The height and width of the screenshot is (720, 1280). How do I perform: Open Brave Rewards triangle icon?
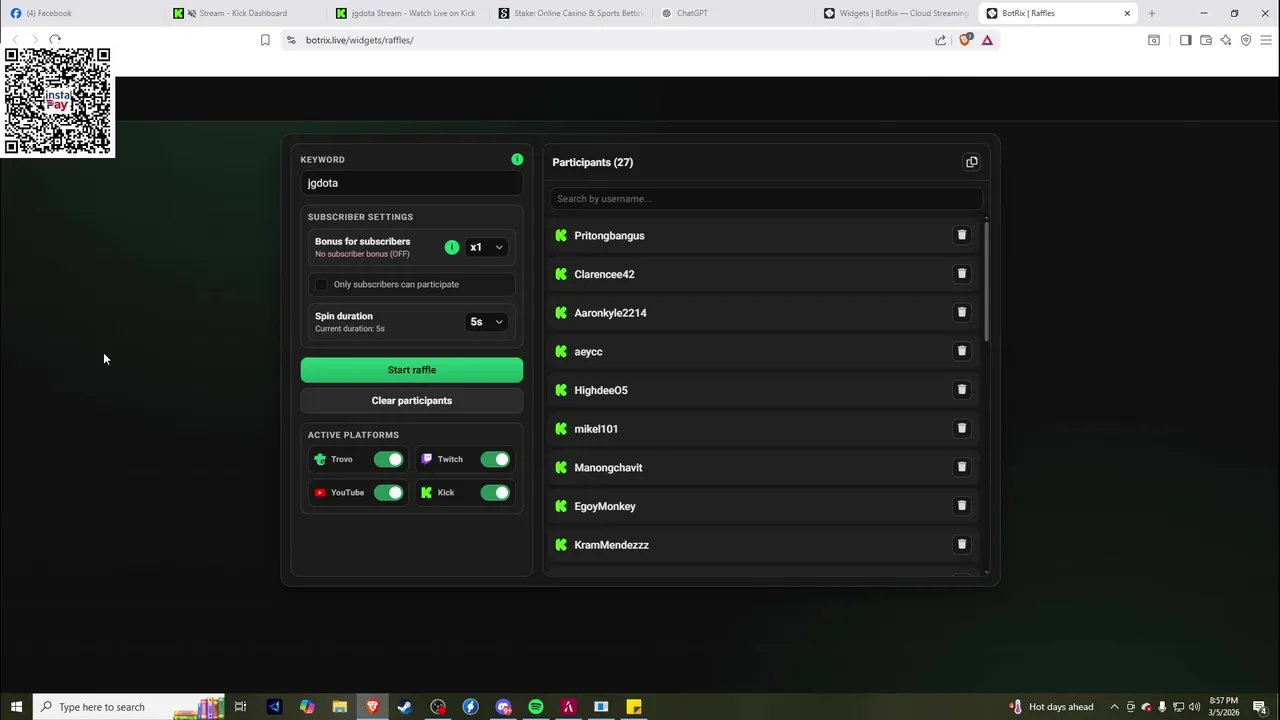click(x=987, y=40)
